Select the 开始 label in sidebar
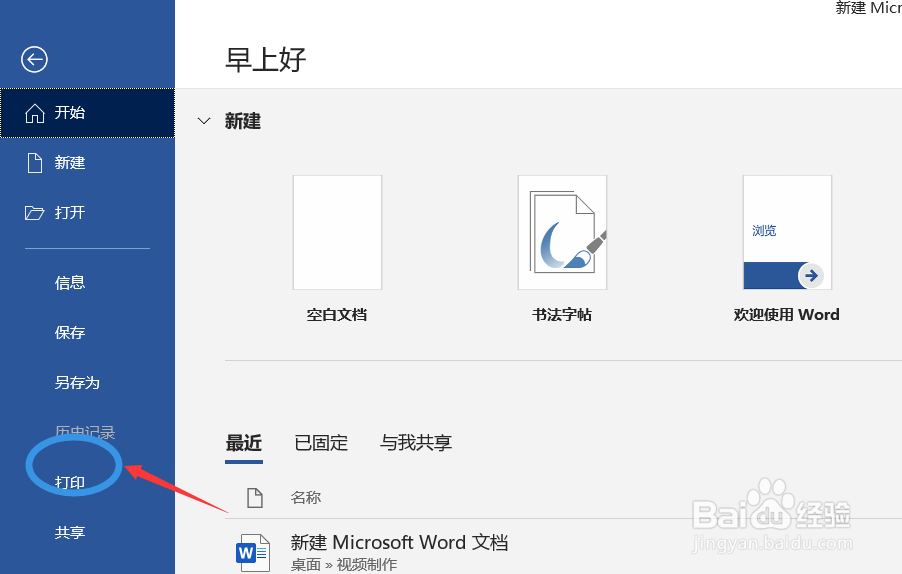Image resolution: width=902 pixels, height=574 pixels. pyautogui.click(x=70, y=112)
